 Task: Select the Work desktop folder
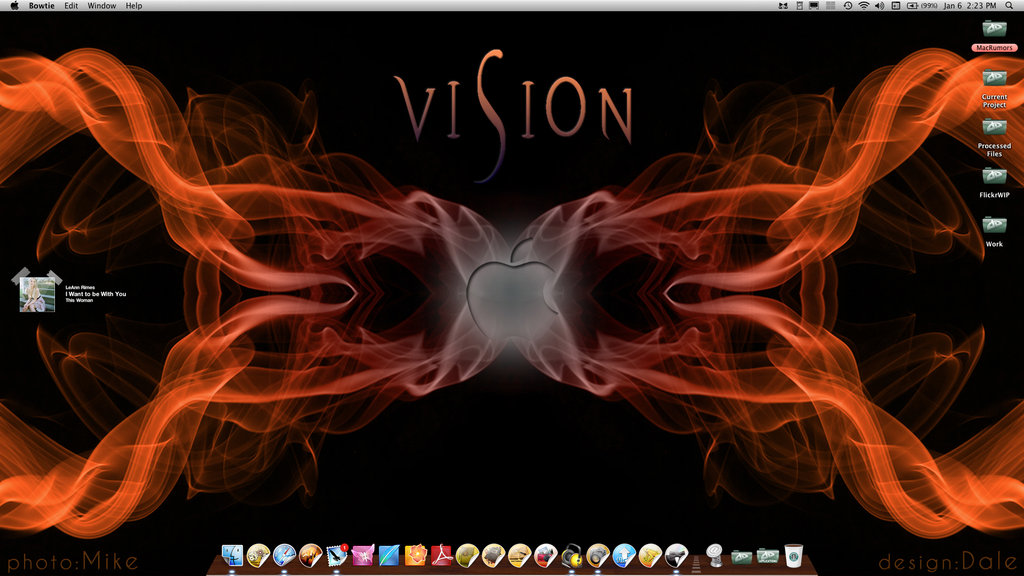[x=995, y=231]
